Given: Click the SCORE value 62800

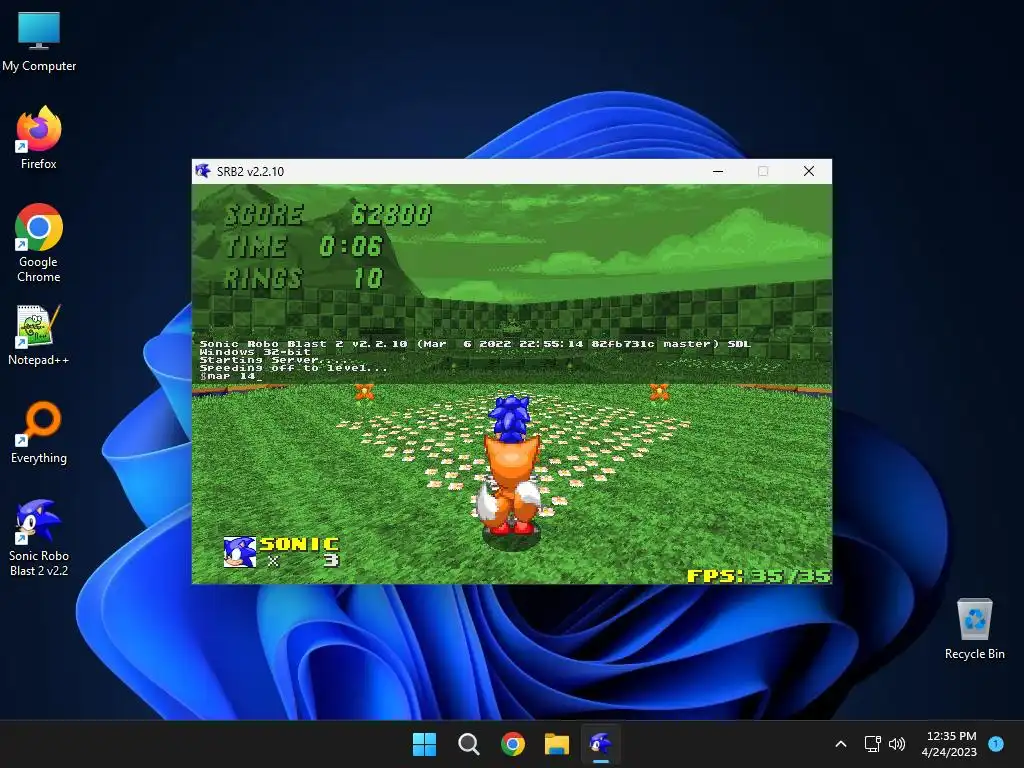Looking at the screenshot, I should click(391, 215).
